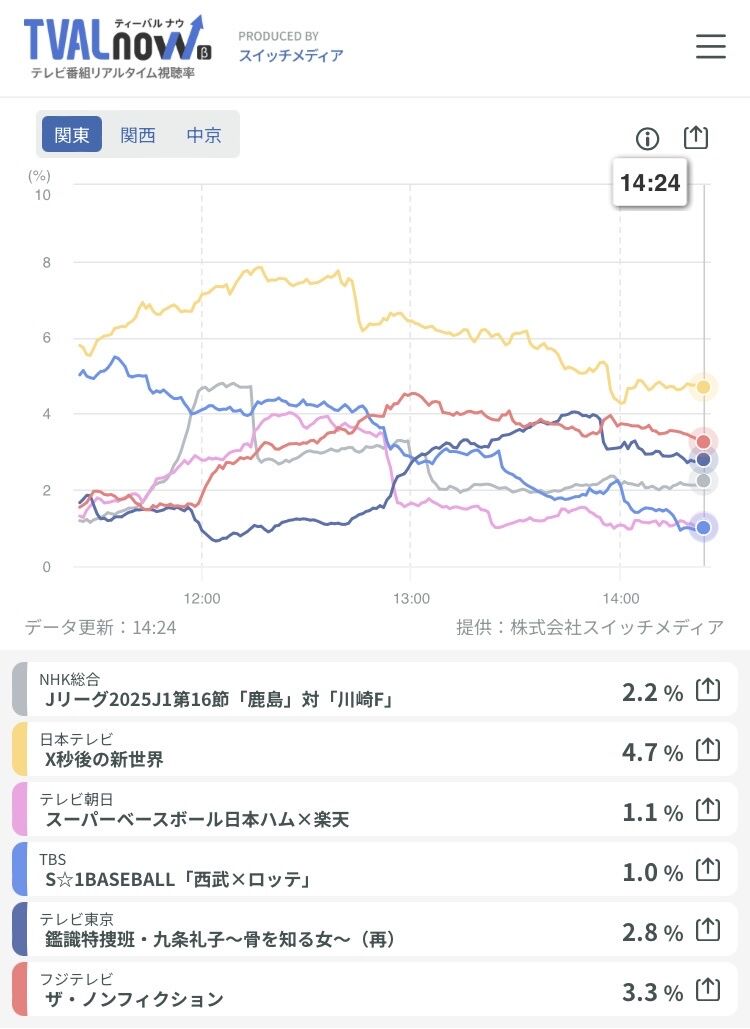Click the chart info icon
Screen dimensions: 750x1029
[648, 139]
